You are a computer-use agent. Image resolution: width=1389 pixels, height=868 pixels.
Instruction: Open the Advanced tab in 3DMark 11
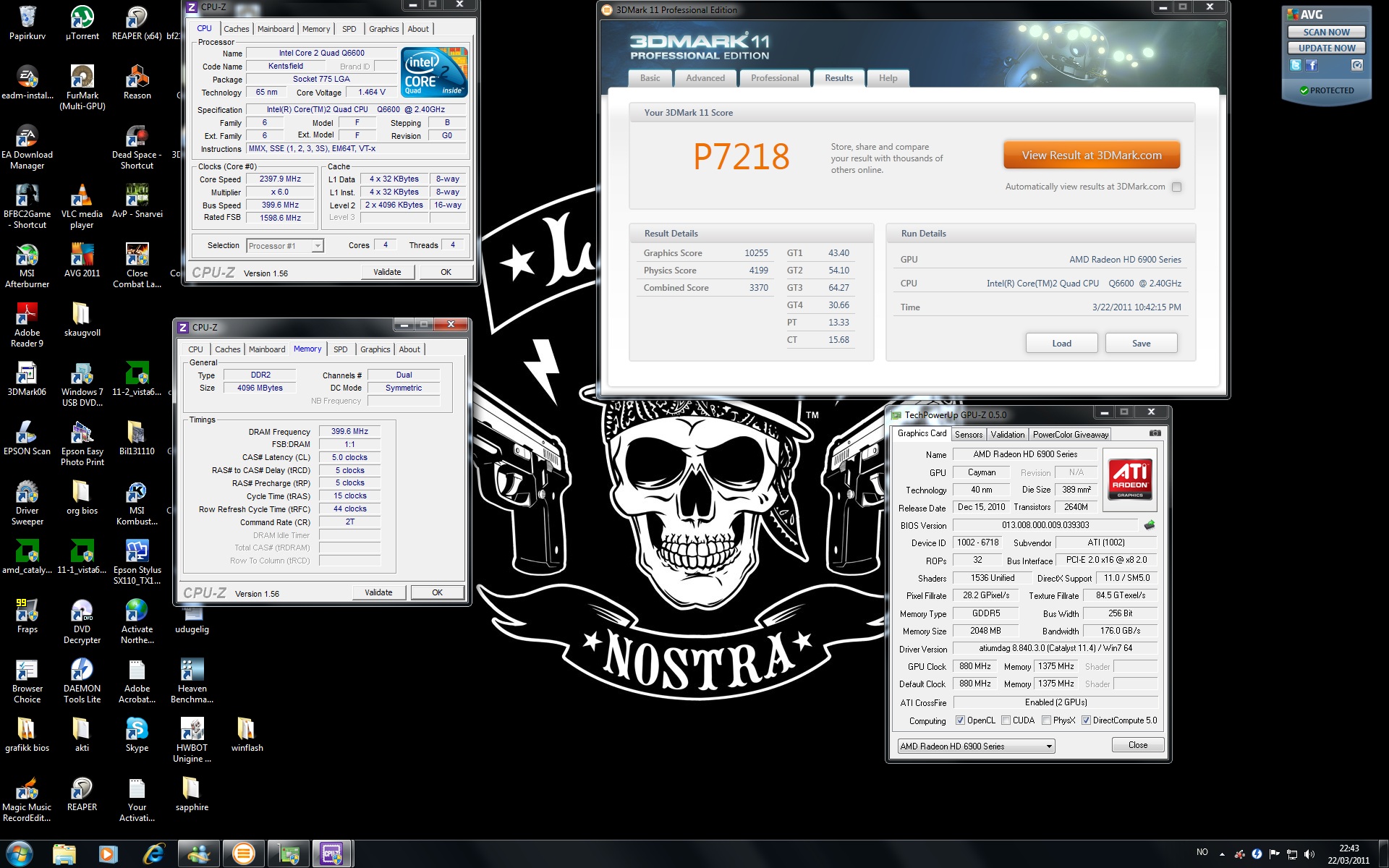tap(705, 78)
